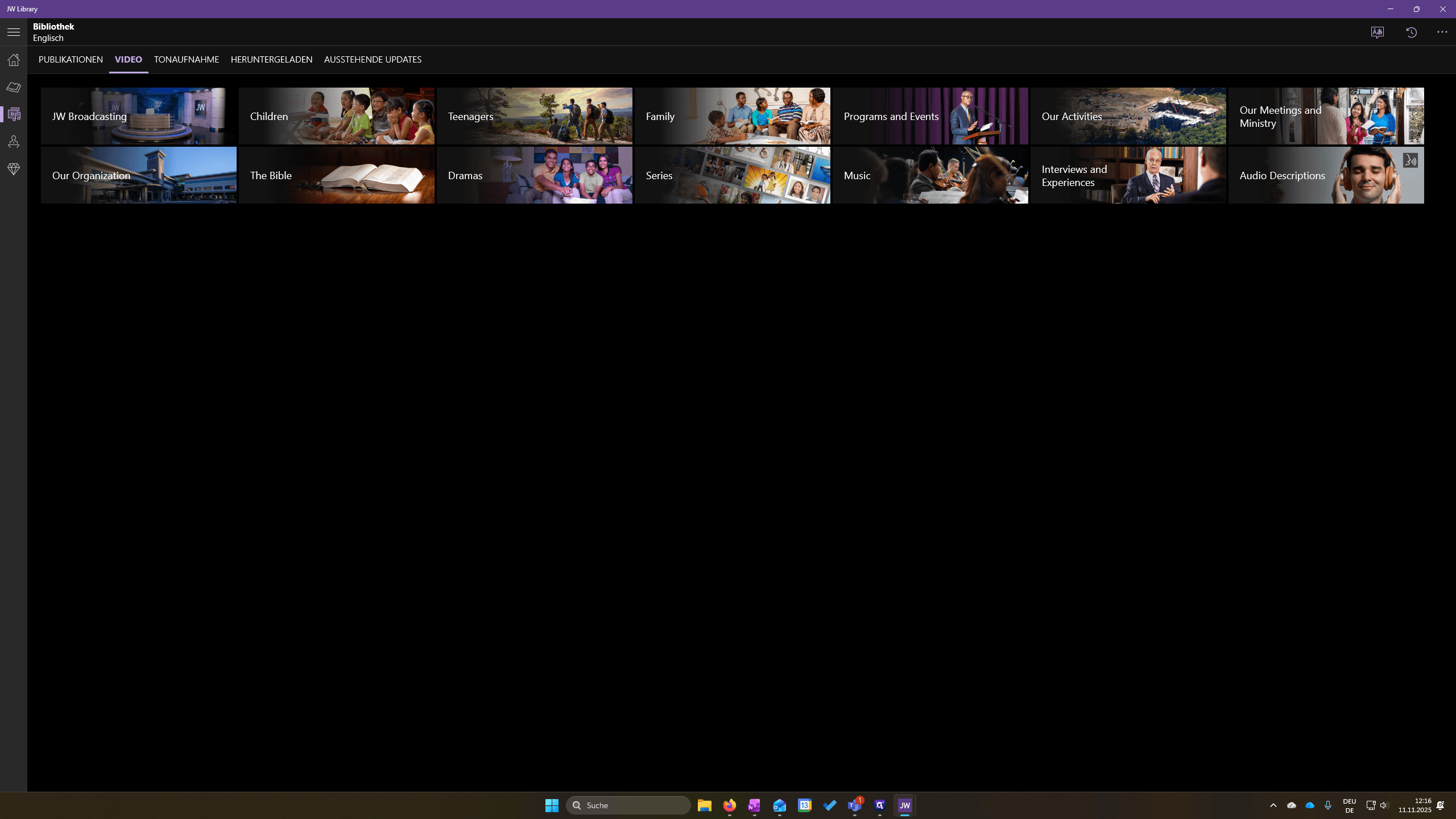The image size is (1456, 819).
Task: Open the Series video category
Action: 733,175
